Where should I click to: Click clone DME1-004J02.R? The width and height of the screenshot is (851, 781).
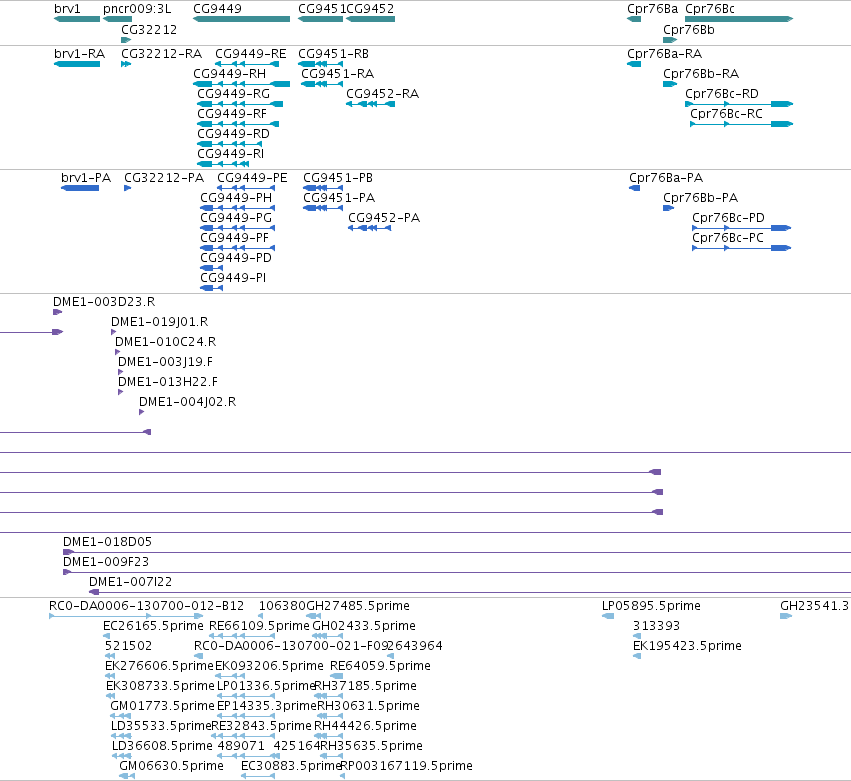click(x=188, y=402)
